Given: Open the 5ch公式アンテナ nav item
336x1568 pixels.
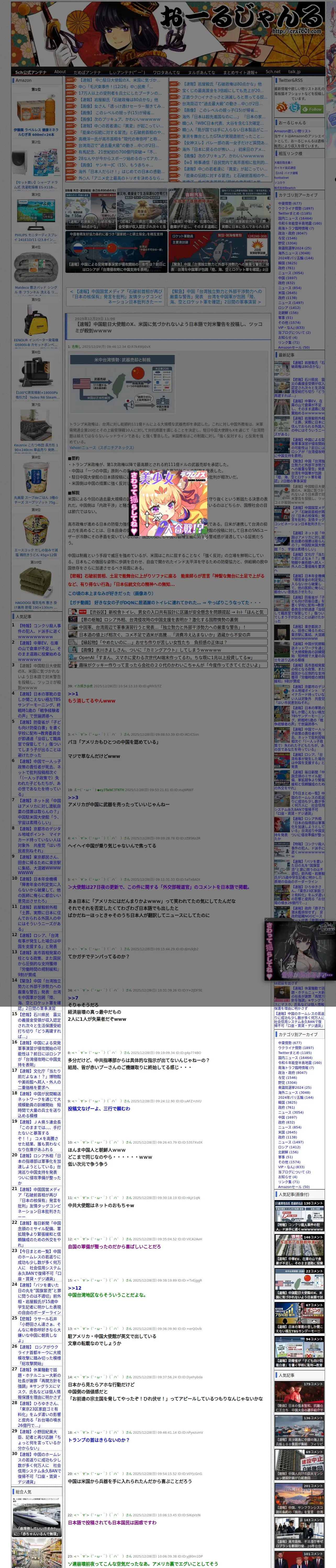Looking at the screenshot, I should (x=31, y=72).
